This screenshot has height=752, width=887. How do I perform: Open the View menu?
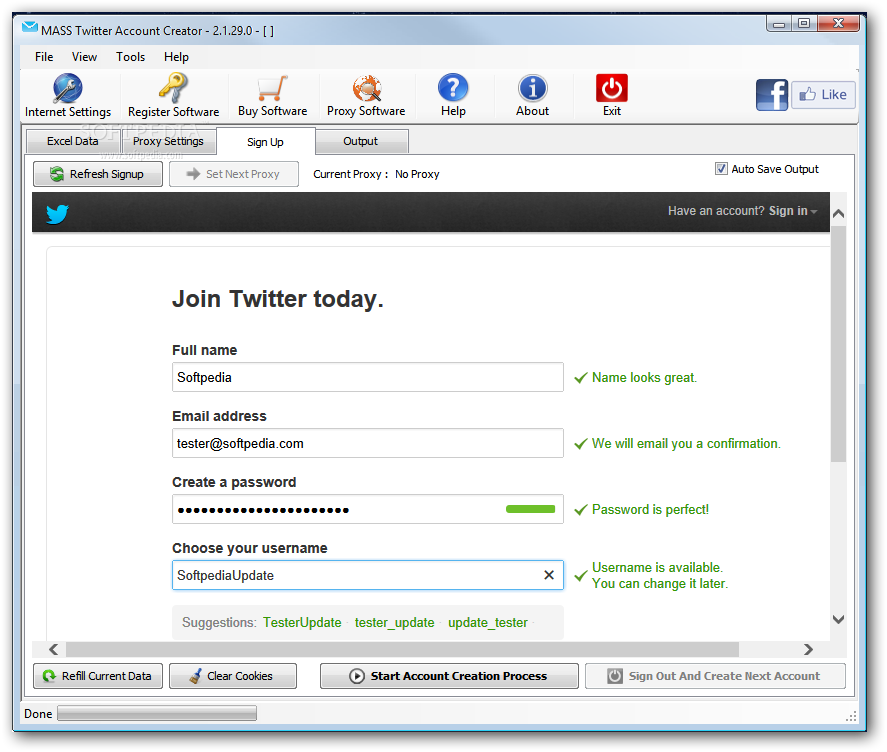84,57
